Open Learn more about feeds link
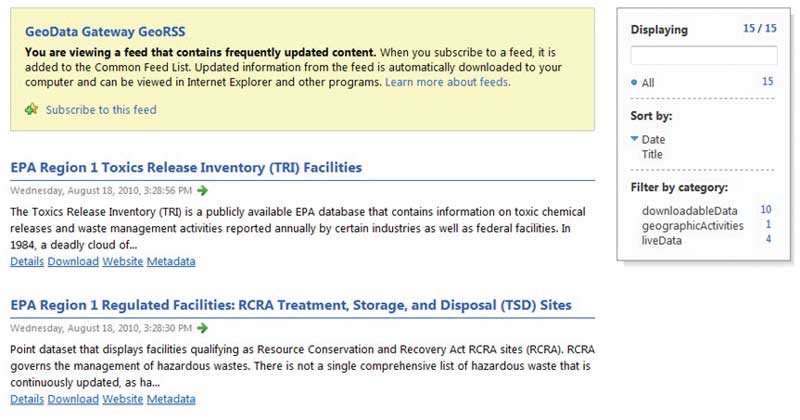The height and width of the screenshot is (420, 800). pos(447,82)
